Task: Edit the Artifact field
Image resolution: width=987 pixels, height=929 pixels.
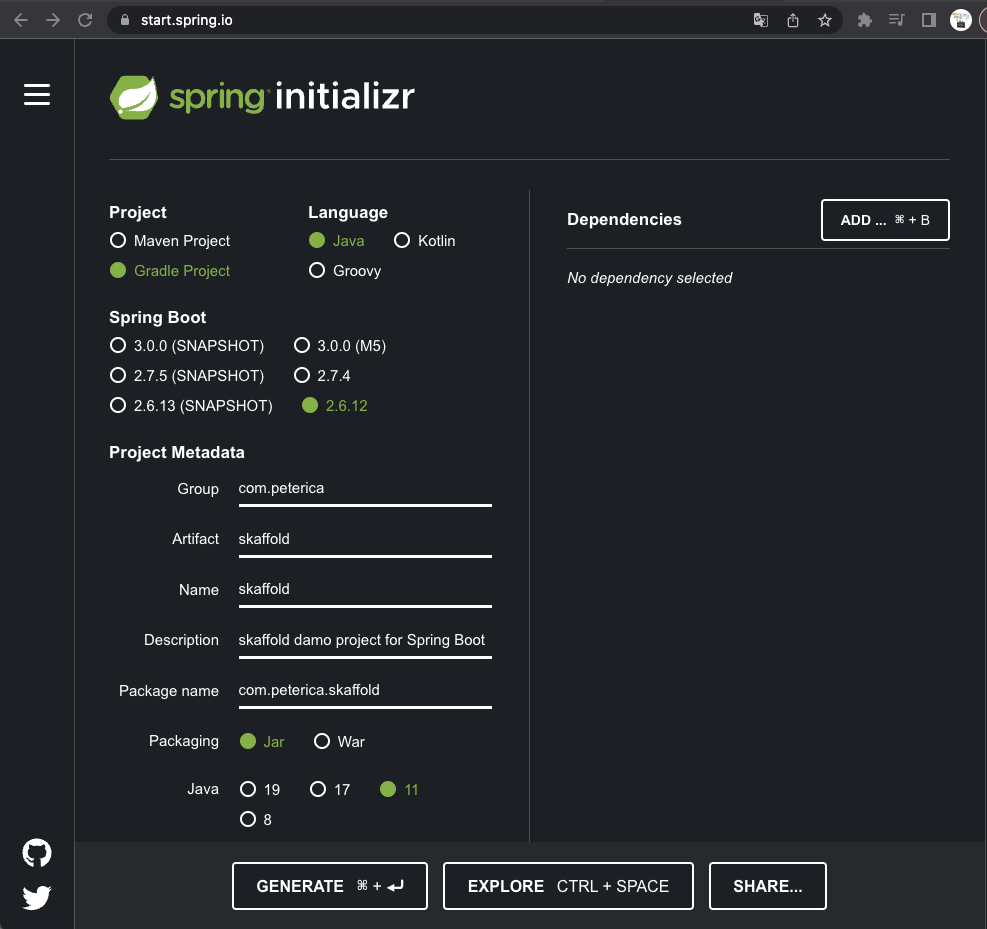Action: (x=365, y=539)
